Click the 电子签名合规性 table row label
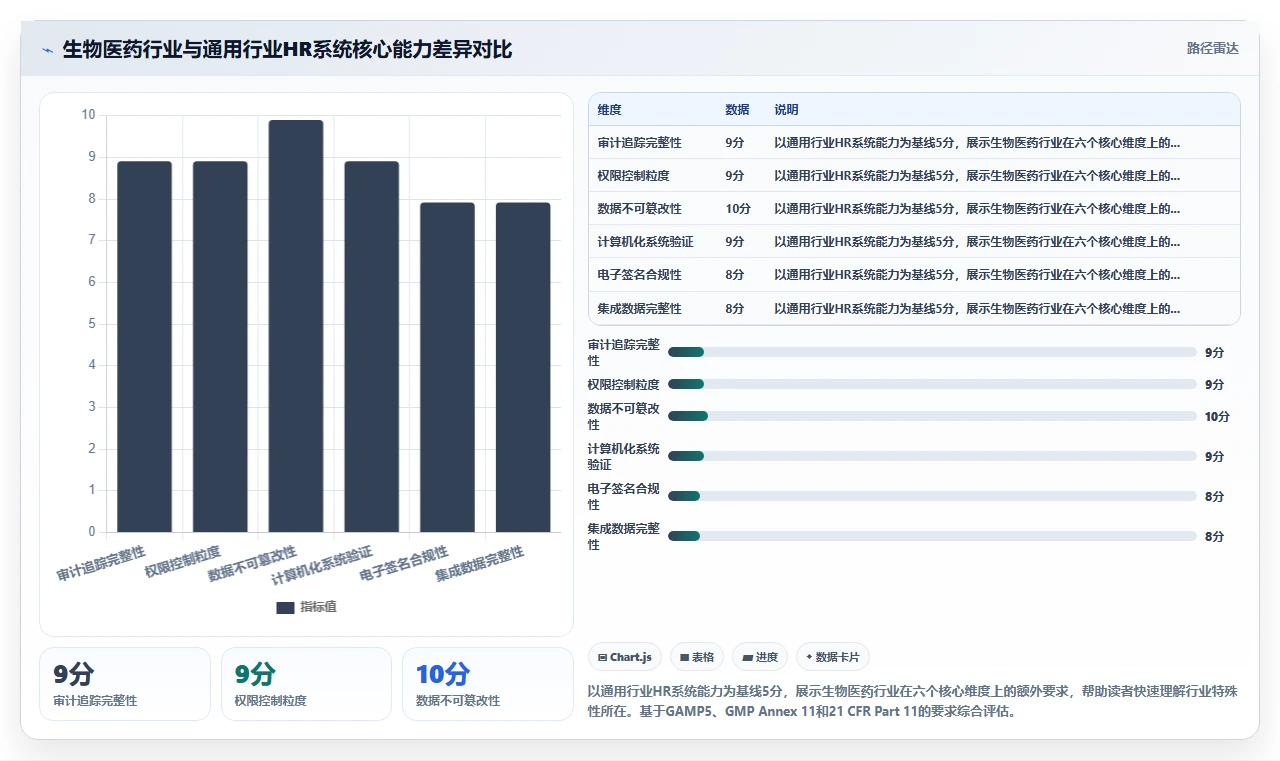The image size is (1280, 761). 639,275
